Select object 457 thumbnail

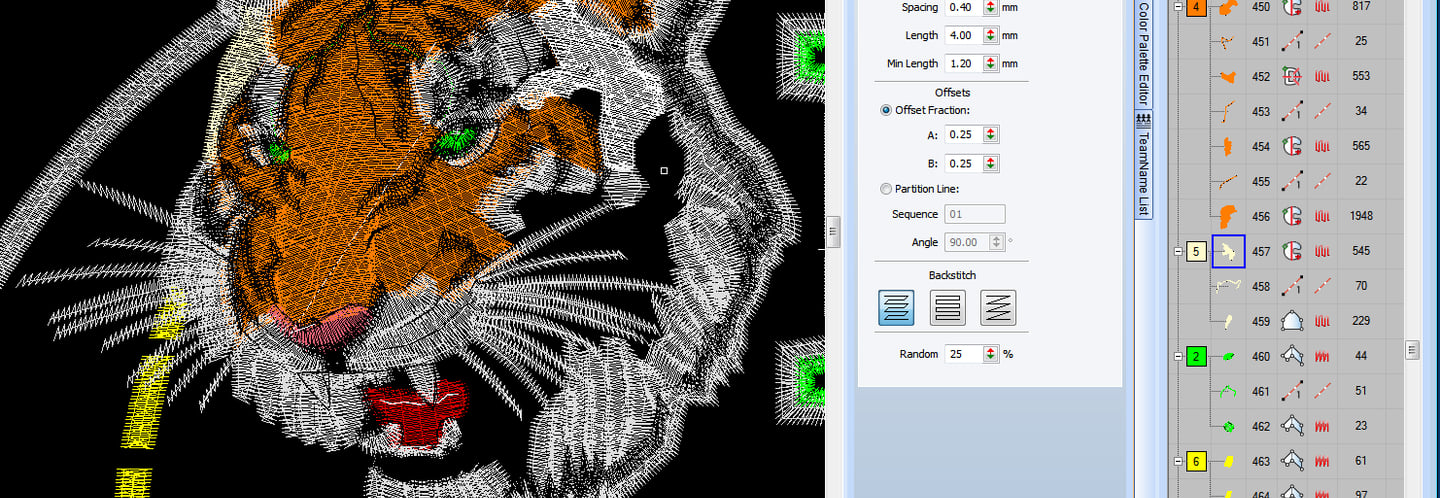pos(1228,251)
